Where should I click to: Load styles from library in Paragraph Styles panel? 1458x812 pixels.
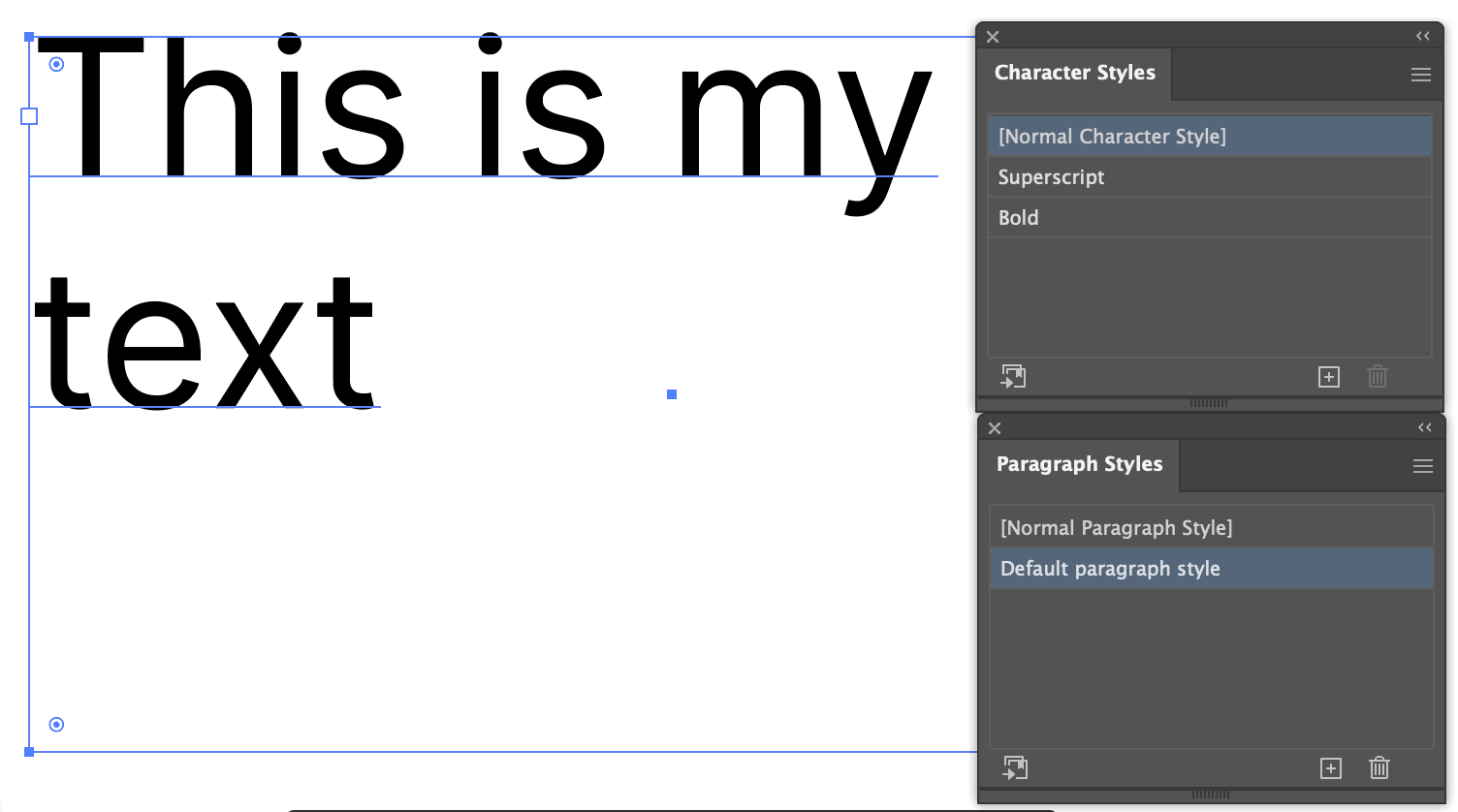coord(1016,767)
